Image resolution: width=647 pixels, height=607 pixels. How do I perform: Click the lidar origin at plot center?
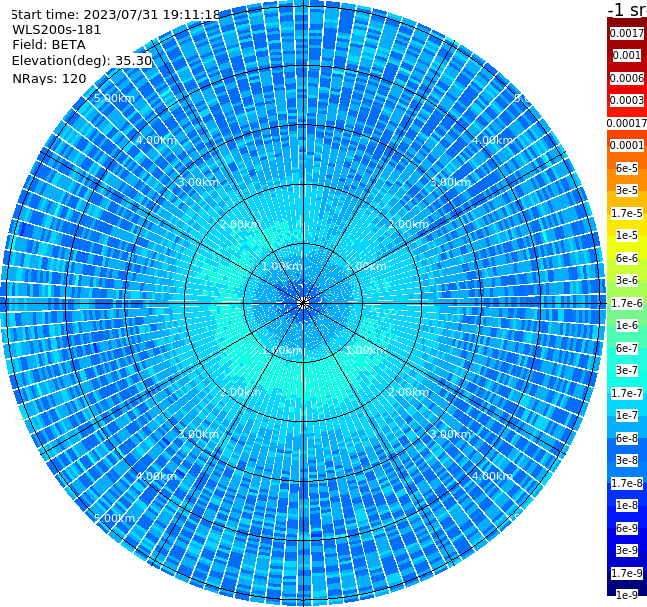[303, 303]
